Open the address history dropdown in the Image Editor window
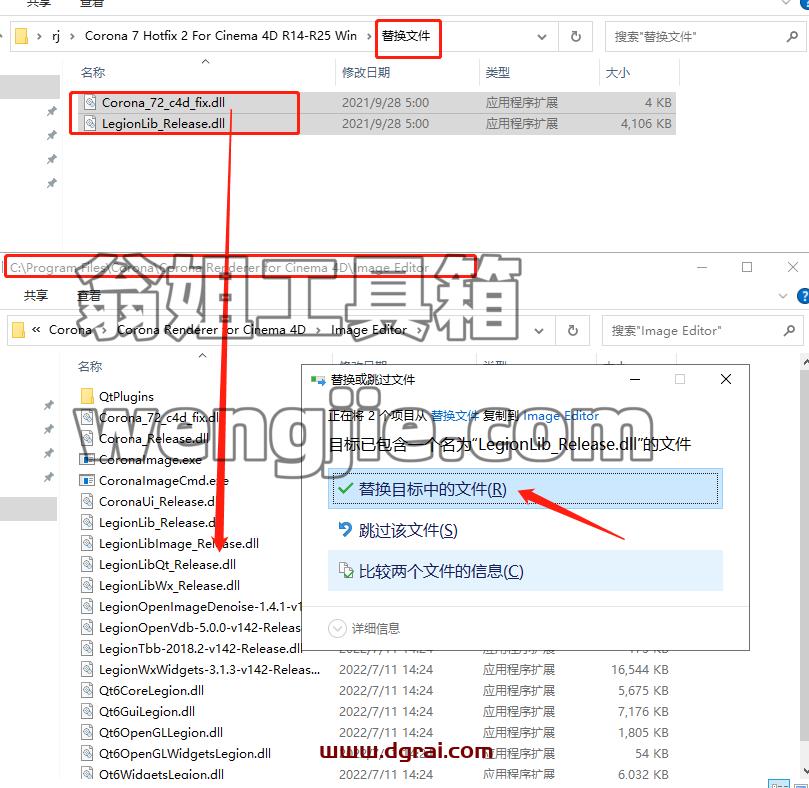809x788 pixels. [539, 331]
